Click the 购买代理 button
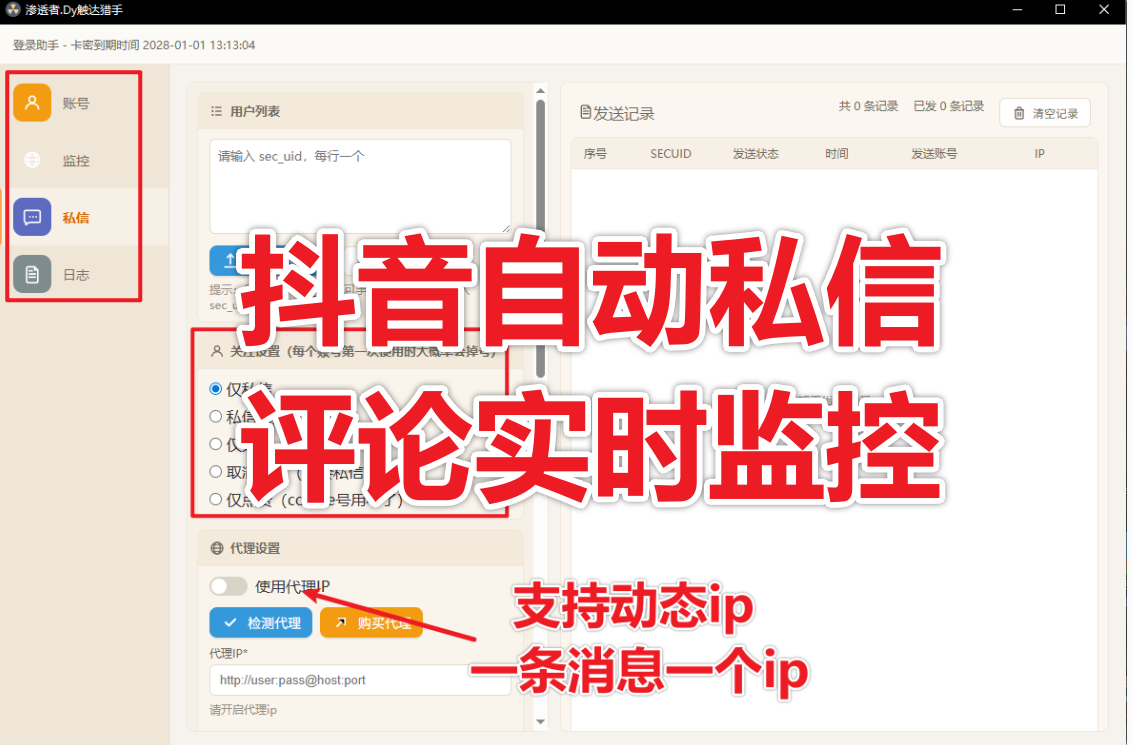 (371, 622)
